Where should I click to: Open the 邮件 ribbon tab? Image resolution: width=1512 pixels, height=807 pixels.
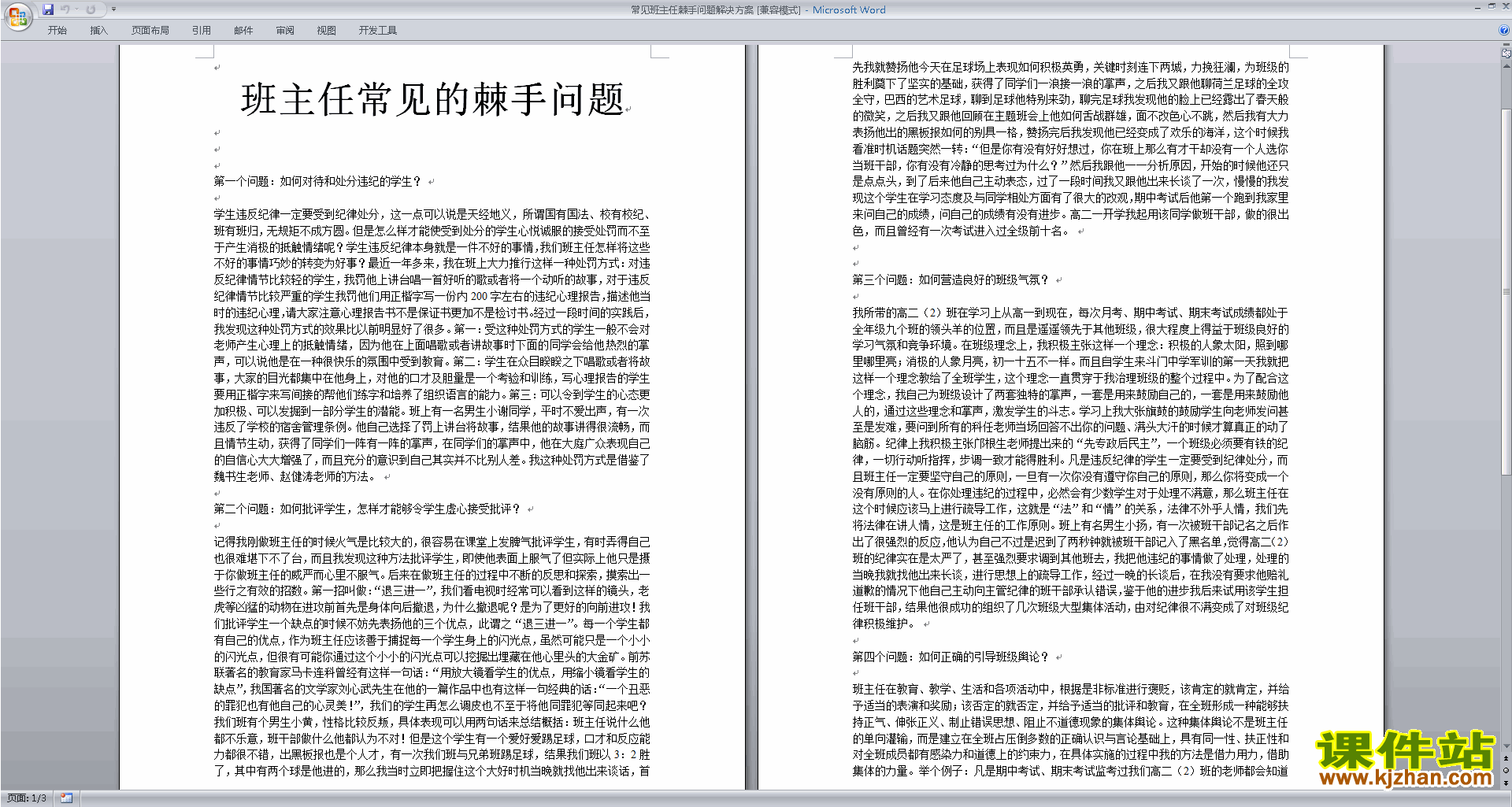(243, 31)
